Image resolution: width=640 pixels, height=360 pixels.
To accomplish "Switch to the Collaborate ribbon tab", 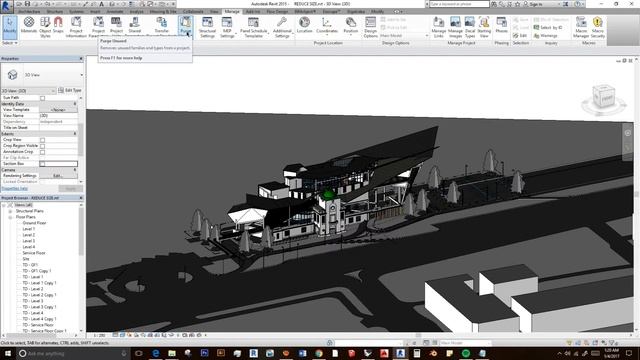I will (x=193, y=11).
